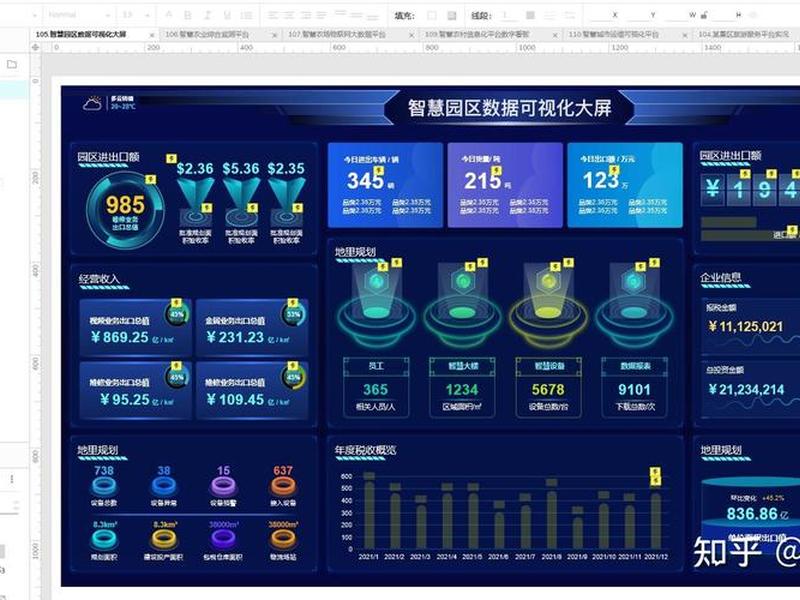The image size is (800, 600).
Task: Switch to tab 110 智慧城市运维可视化平台
Action: [613, 34]
